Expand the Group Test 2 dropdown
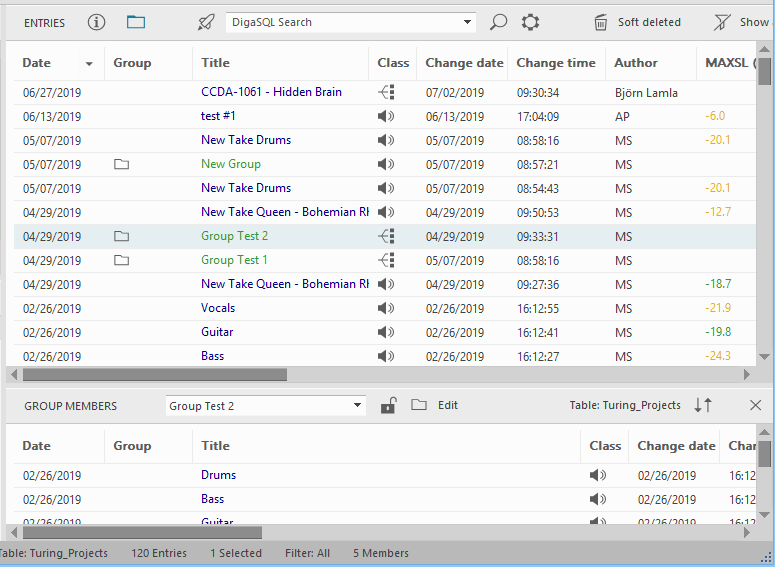Viewport: 775px width, 567px height. (x=358, y=406)
